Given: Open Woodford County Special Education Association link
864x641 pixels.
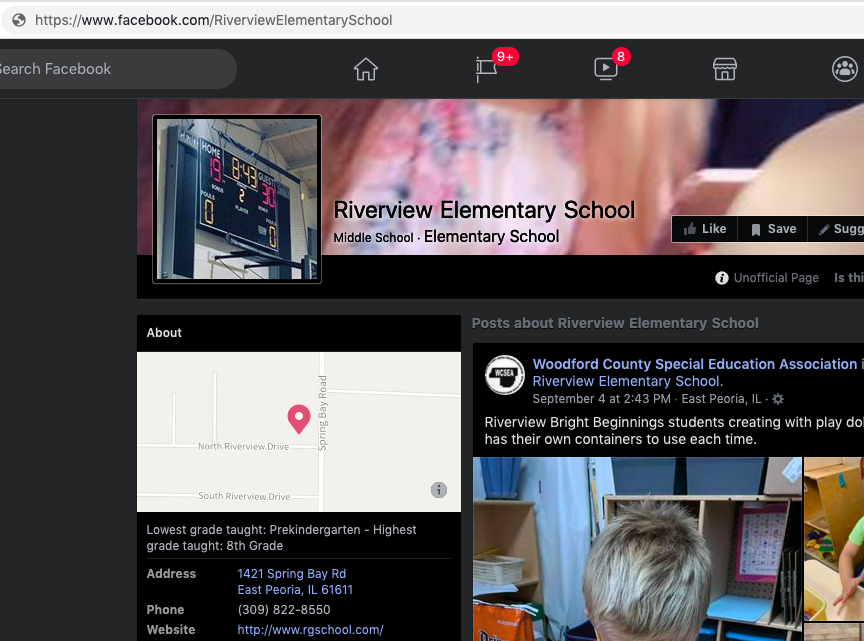Looking at the screenshot, I should pos(695,364).
